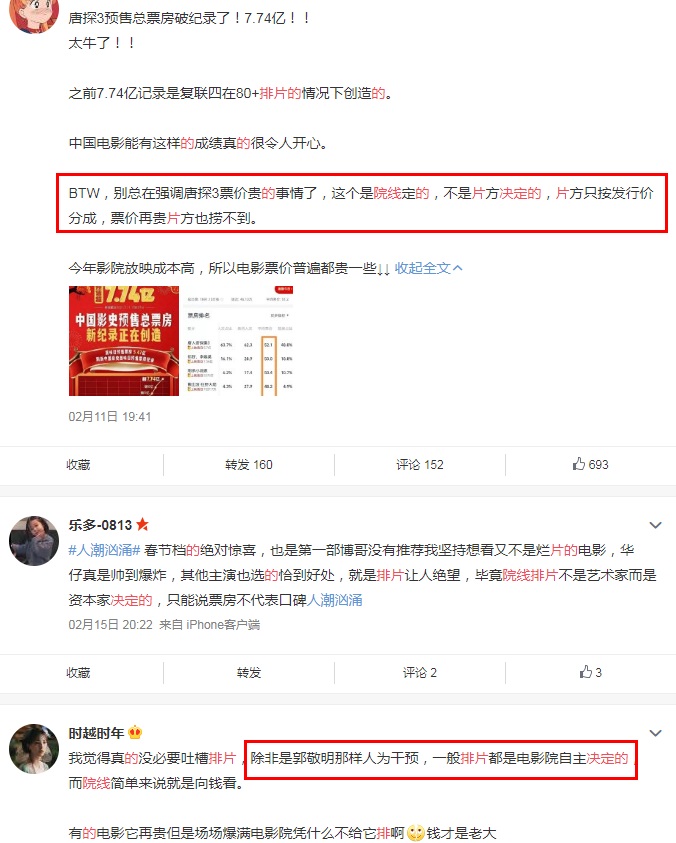The image size is (676, 843).
Task: Open 转发 160 on first post
Action: 248,465
